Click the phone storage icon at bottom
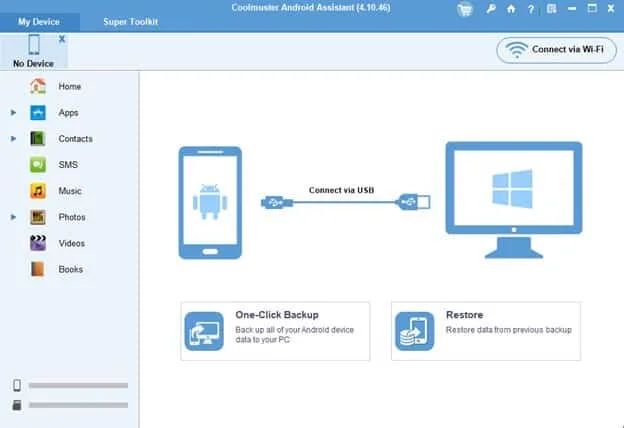 click(17, 385)
